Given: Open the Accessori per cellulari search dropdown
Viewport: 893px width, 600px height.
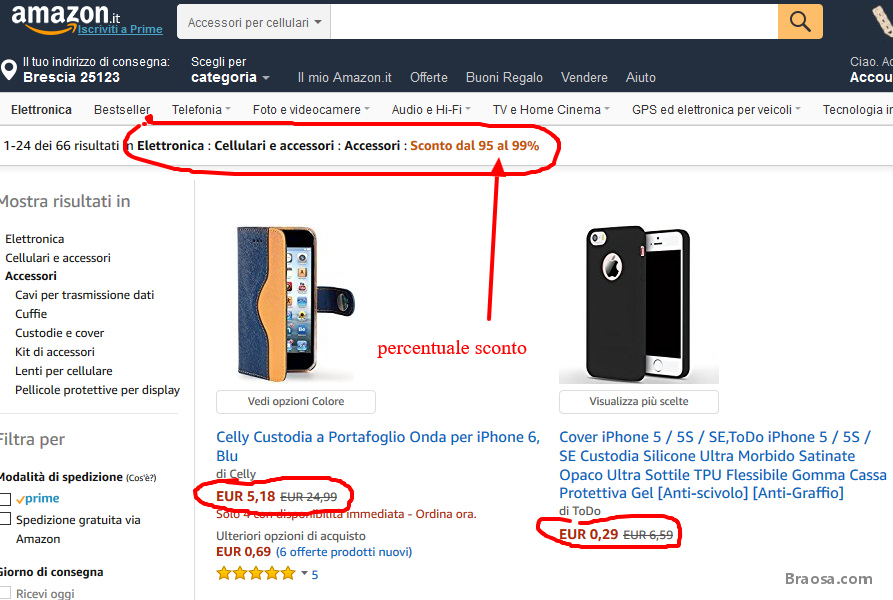Looking at the screenshot, I should [255, 22].
